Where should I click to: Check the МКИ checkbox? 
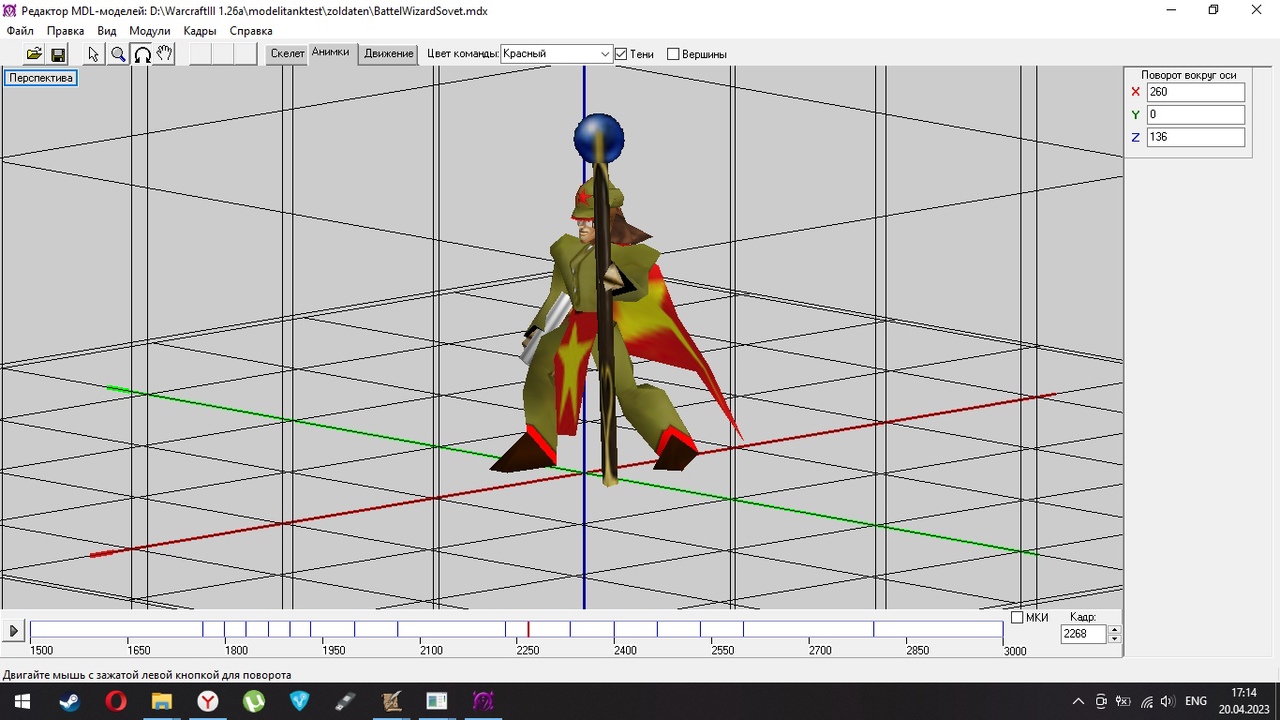[1017, 618]
